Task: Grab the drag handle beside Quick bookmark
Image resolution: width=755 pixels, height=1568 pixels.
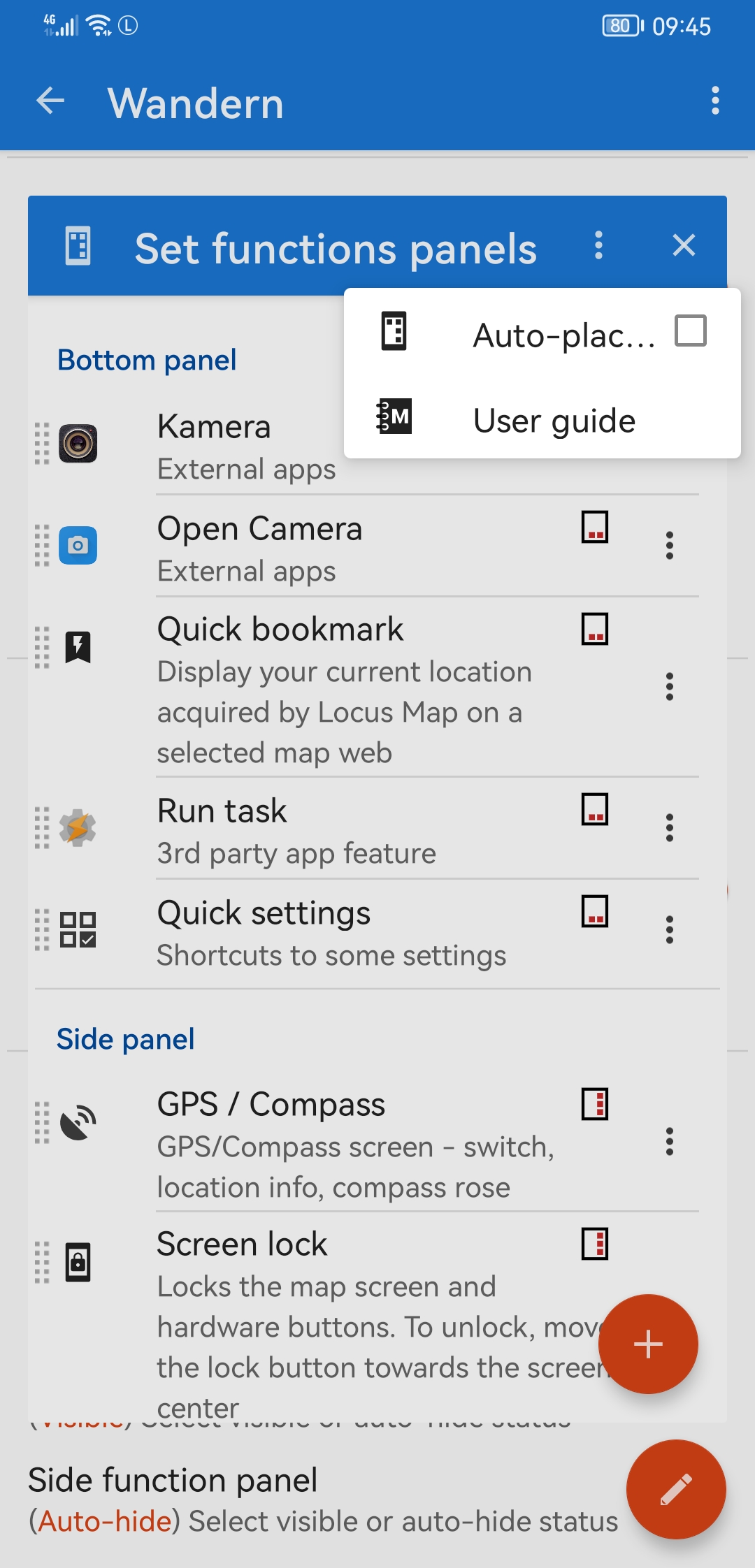Action: 42,647
